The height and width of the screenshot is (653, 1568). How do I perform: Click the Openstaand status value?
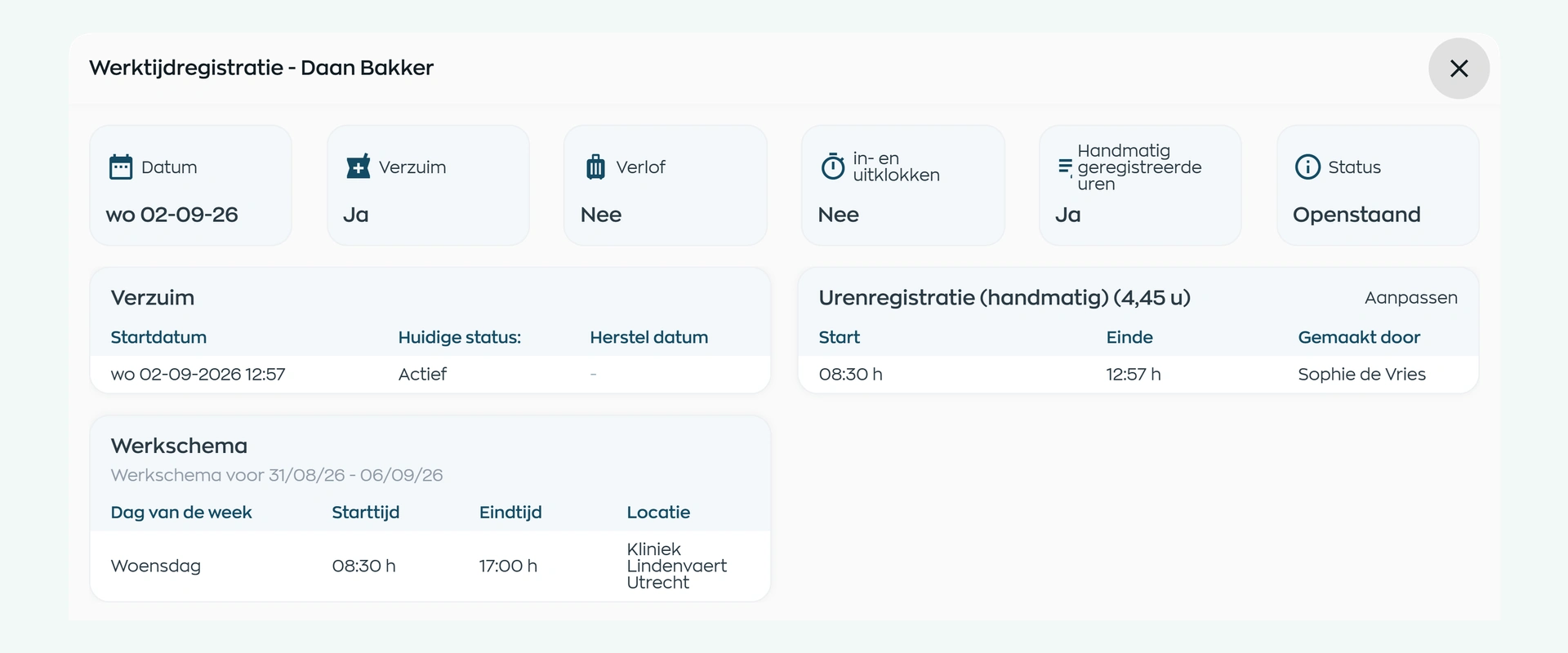1356,215
